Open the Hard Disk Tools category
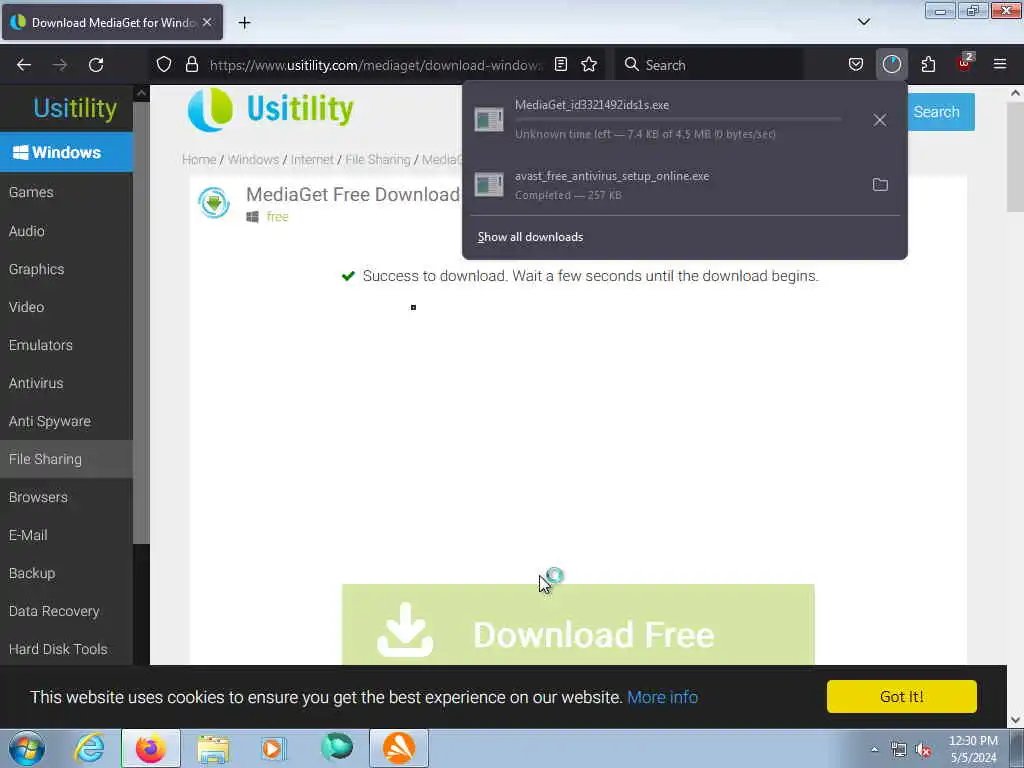Image resolution: width=1024 pixels, height=768 pixels. (x=66, y=648)
